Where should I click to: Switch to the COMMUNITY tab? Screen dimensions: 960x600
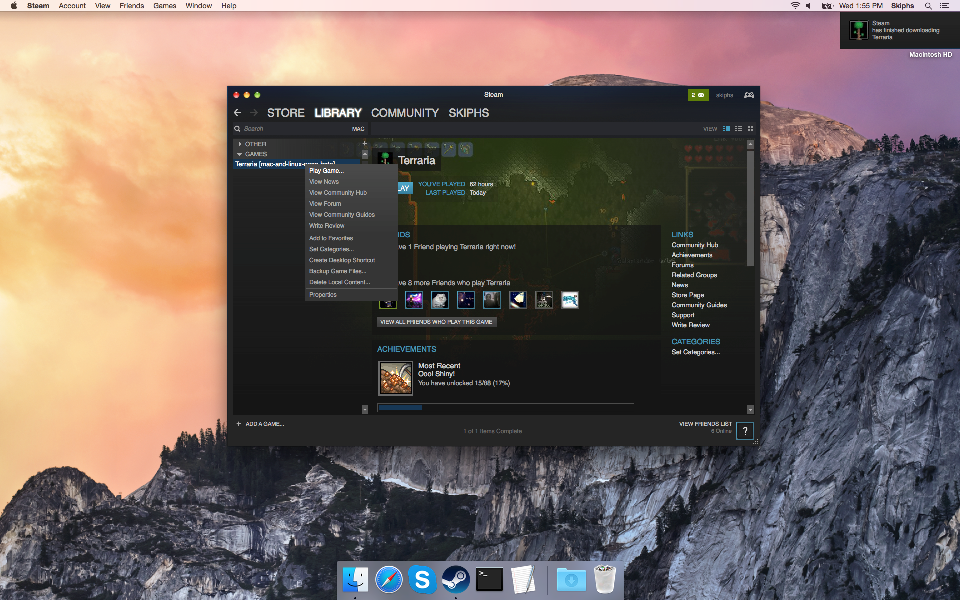(405, 113)
